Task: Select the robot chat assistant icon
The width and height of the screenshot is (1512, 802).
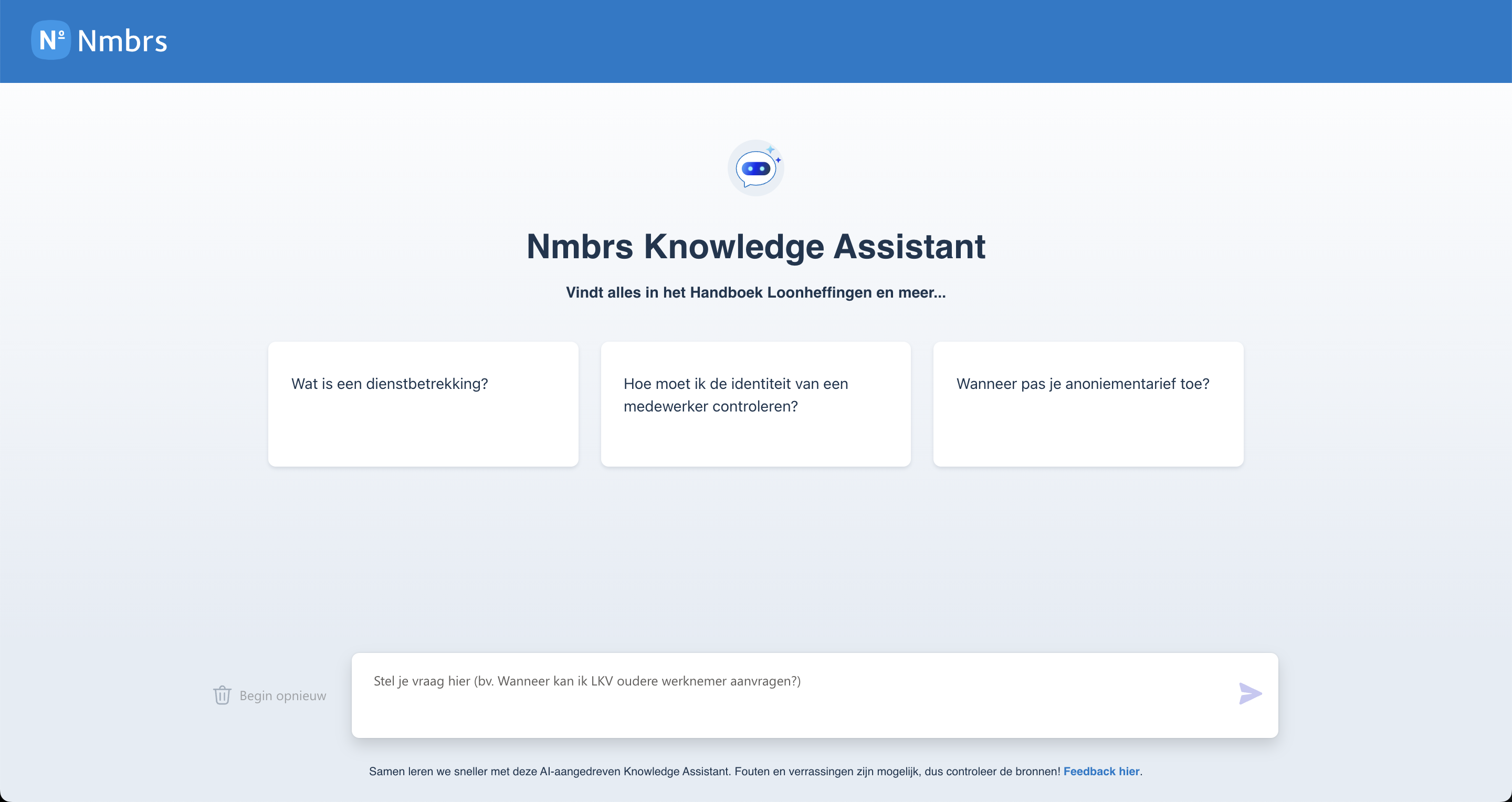Action: click(x=755, y=168)
